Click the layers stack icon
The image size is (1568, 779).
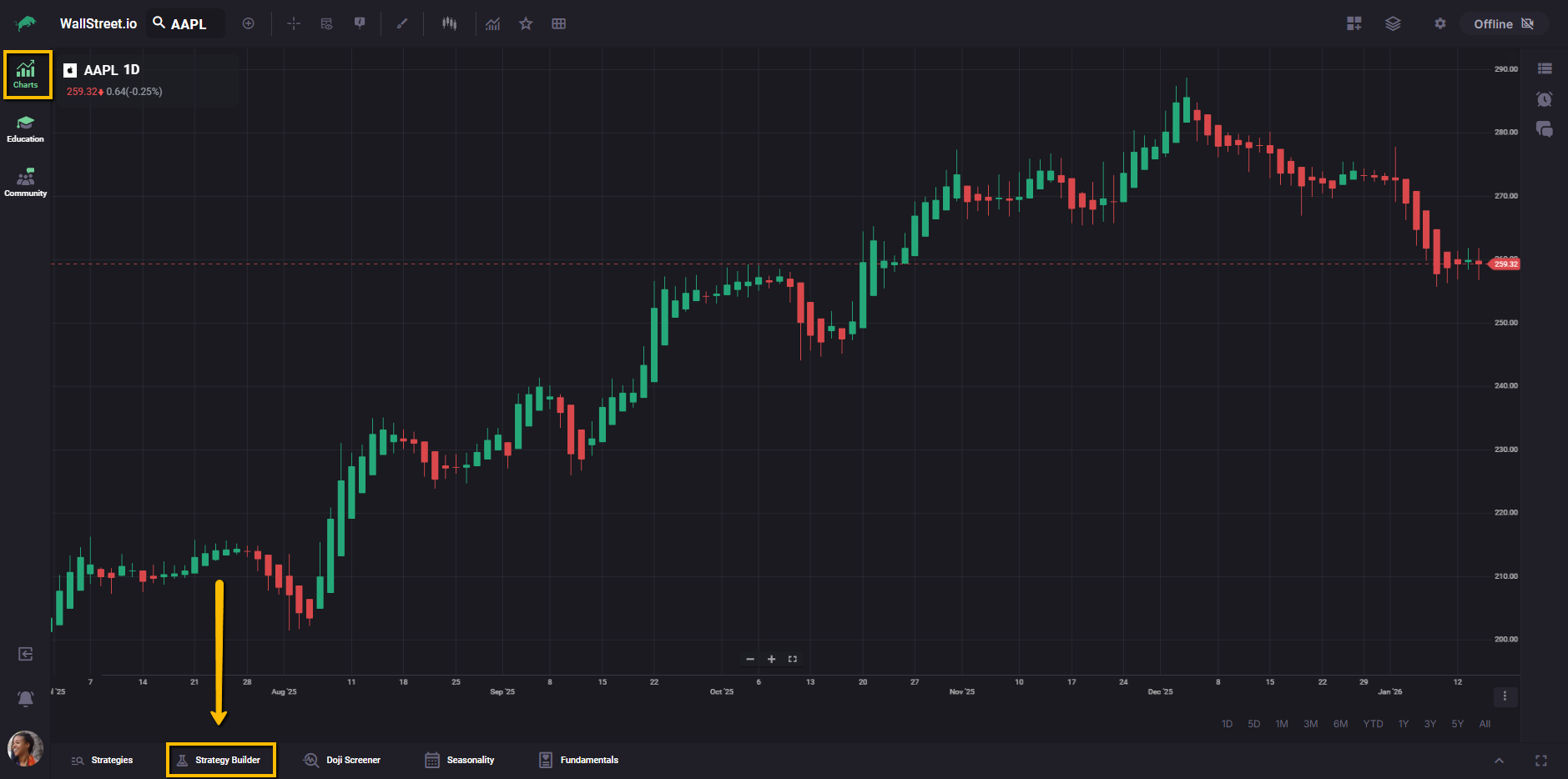[x=1393, y=23]
